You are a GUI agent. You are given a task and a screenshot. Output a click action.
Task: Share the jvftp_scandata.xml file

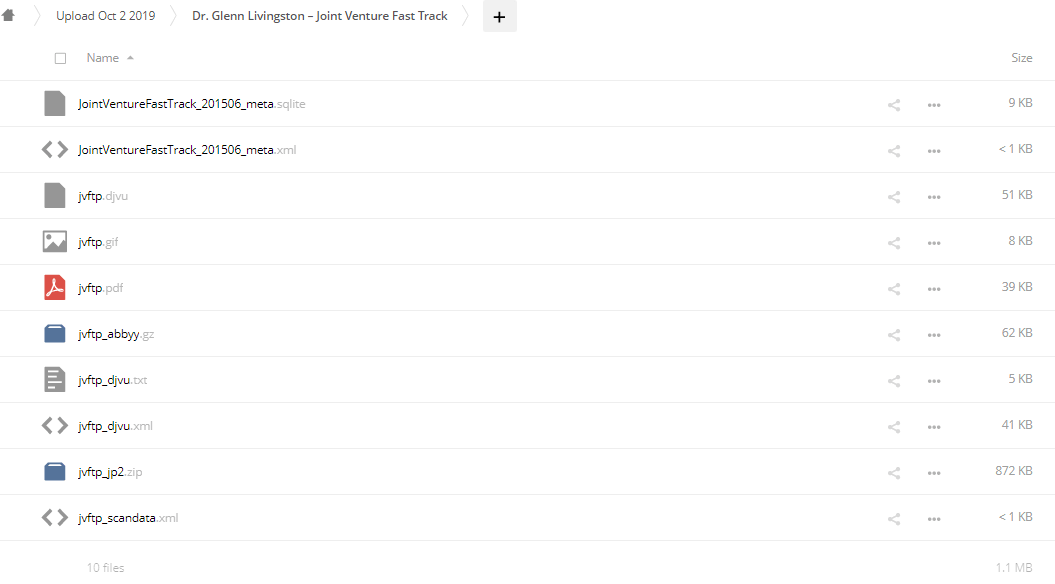[894, 519]
